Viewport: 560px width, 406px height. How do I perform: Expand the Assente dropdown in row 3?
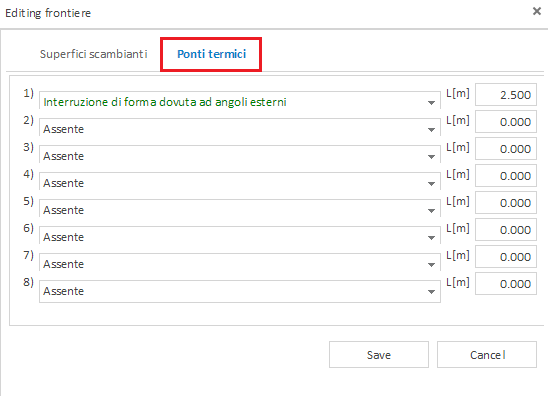point(240,154)
